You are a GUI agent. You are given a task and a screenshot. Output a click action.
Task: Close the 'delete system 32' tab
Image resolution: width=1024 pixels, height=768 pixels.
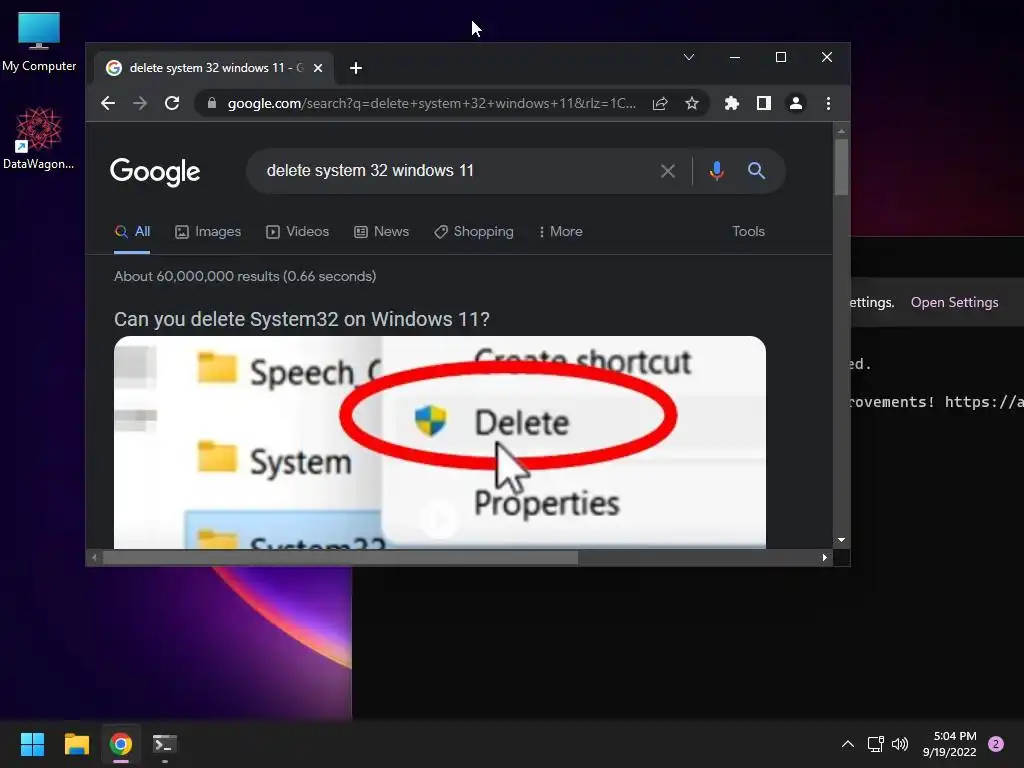coord(318,68)
